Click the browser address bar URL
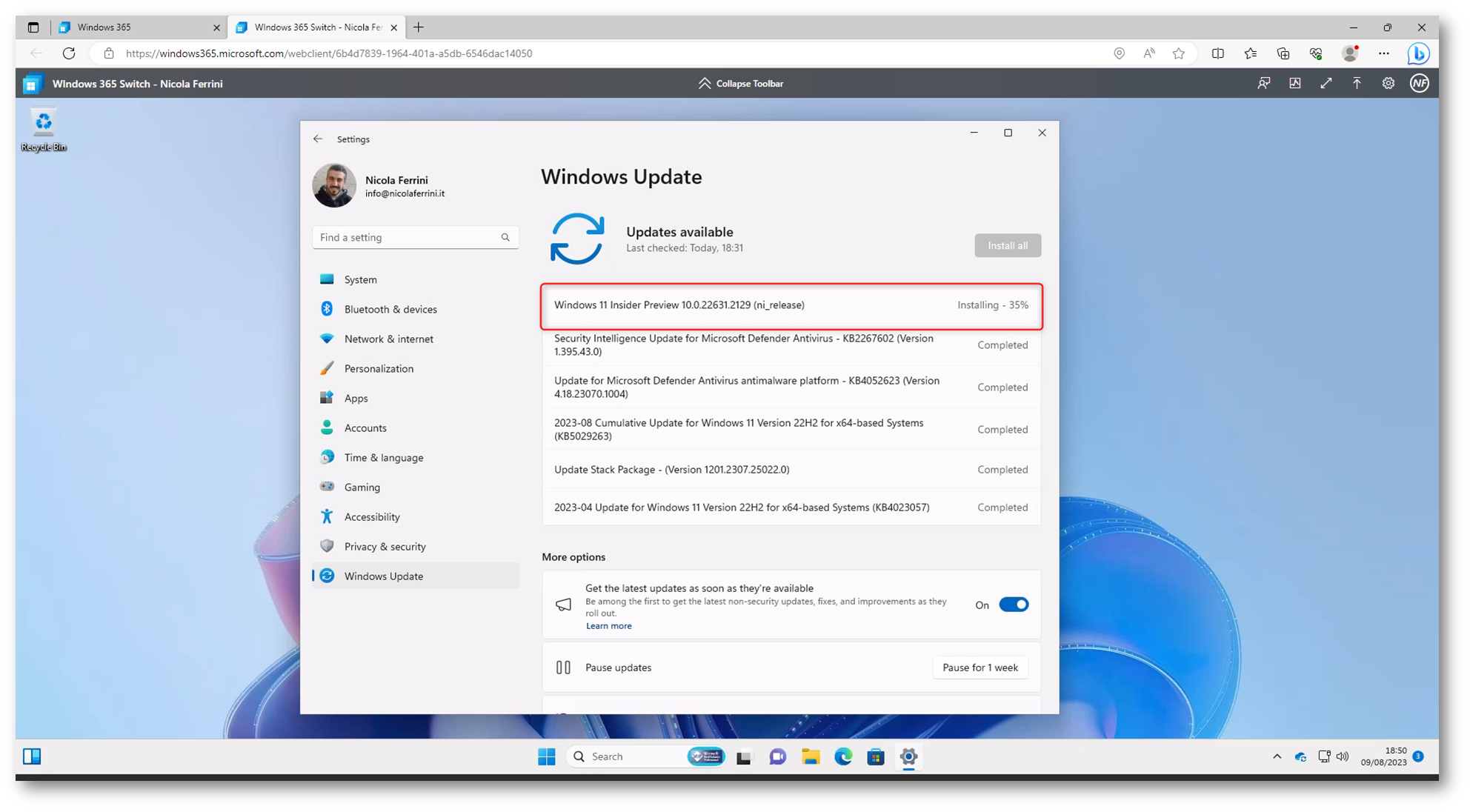Image resolution: width=1470 pixels, height=812 pixels. click(329, 53)
